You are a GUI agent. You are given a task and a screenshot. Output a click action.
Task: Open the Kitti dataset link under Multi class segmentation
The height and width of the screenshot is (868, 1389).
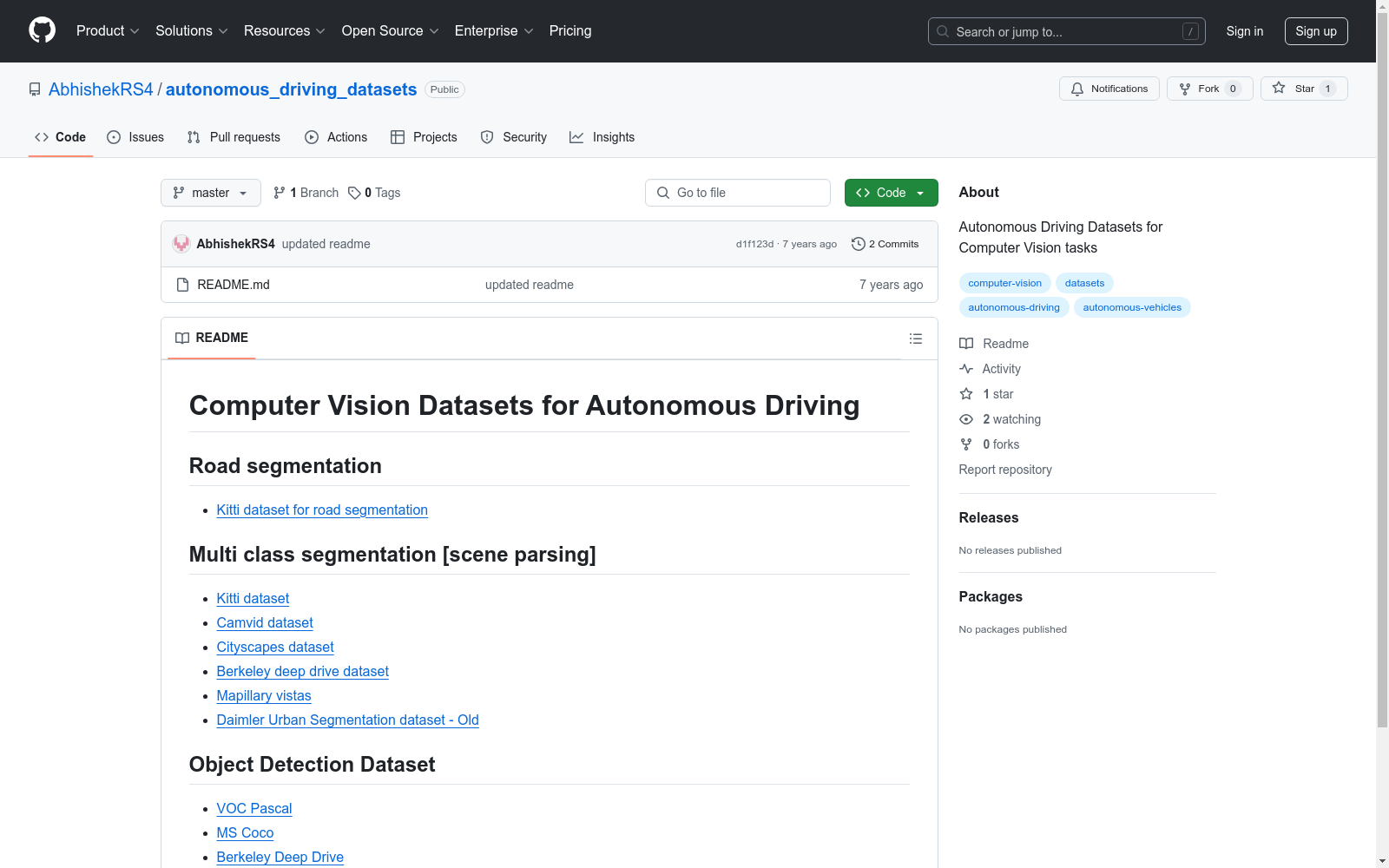pyautogui.click(x=253, y=599)
